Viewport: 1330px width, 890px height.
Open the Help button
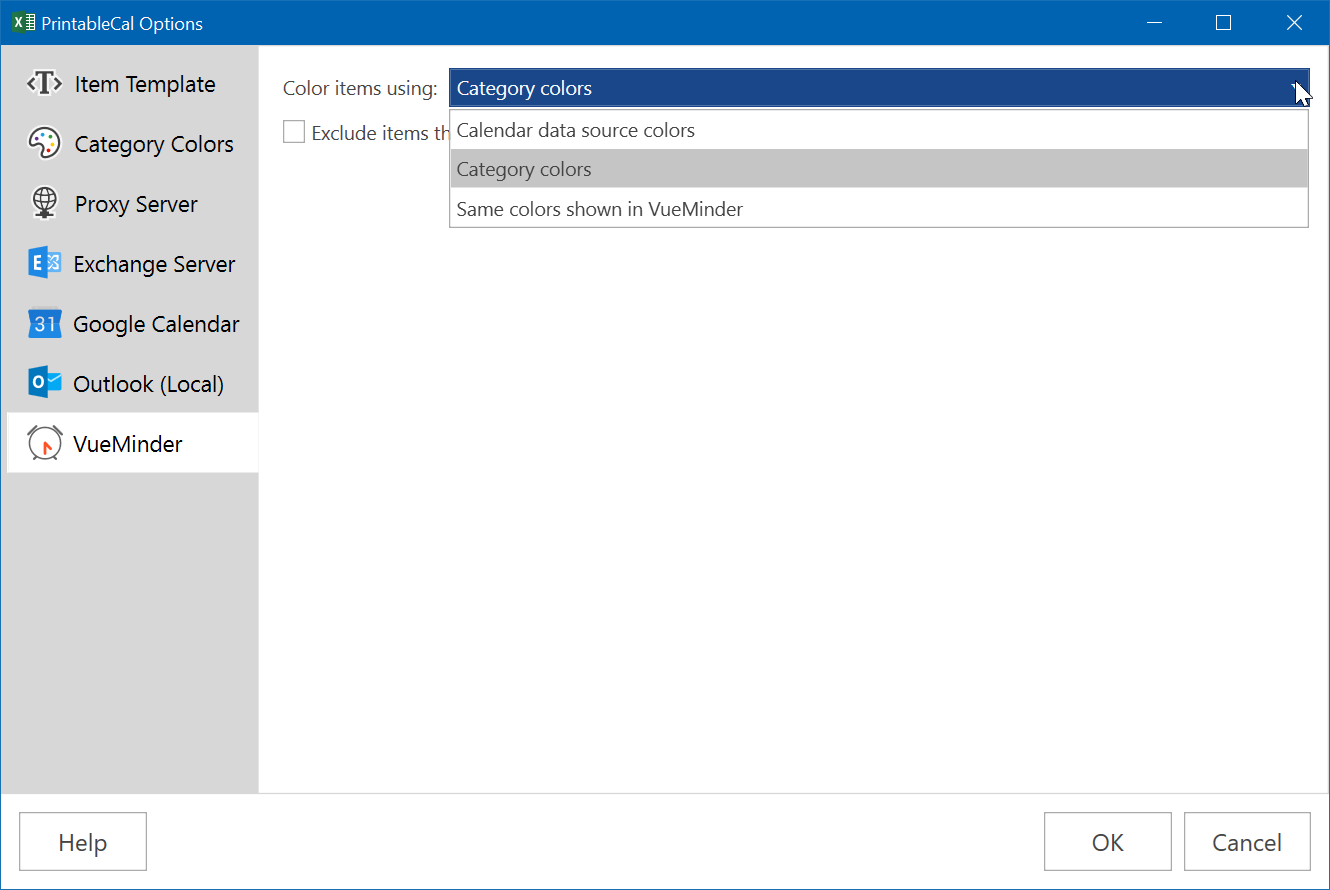tap(83, 842)
